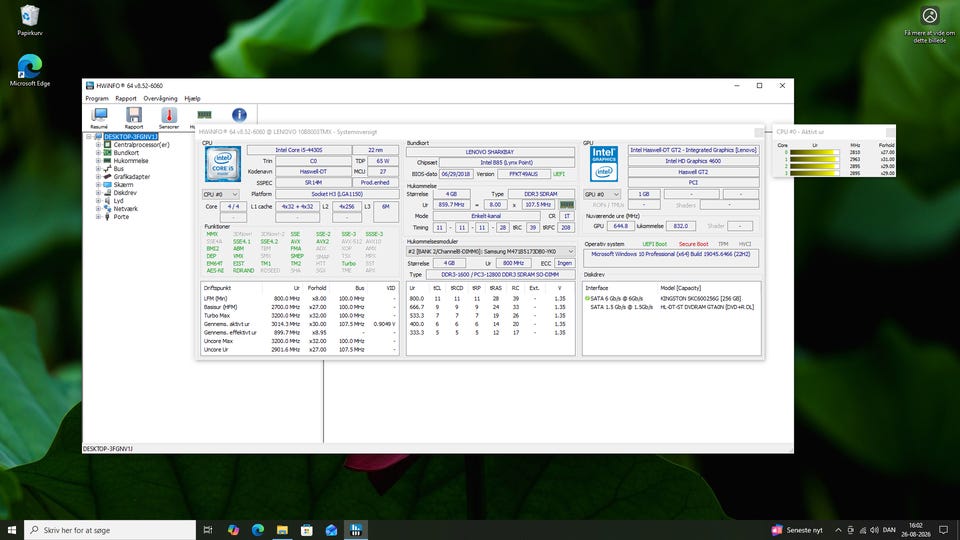Expand the Hukommelse tree node
960x540 pixels.
[x=98, y=160]
